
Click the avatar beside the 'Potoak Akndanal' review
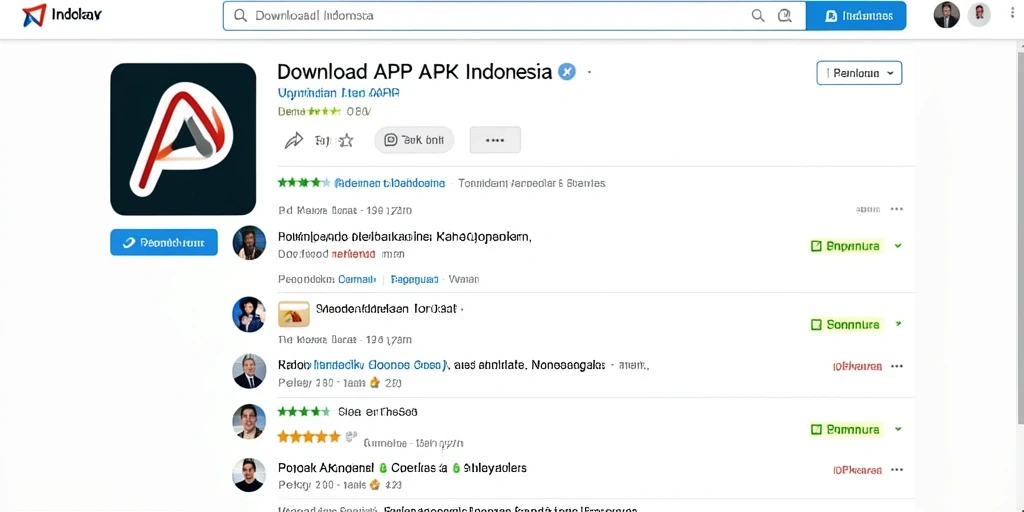[x=249, y=475]
